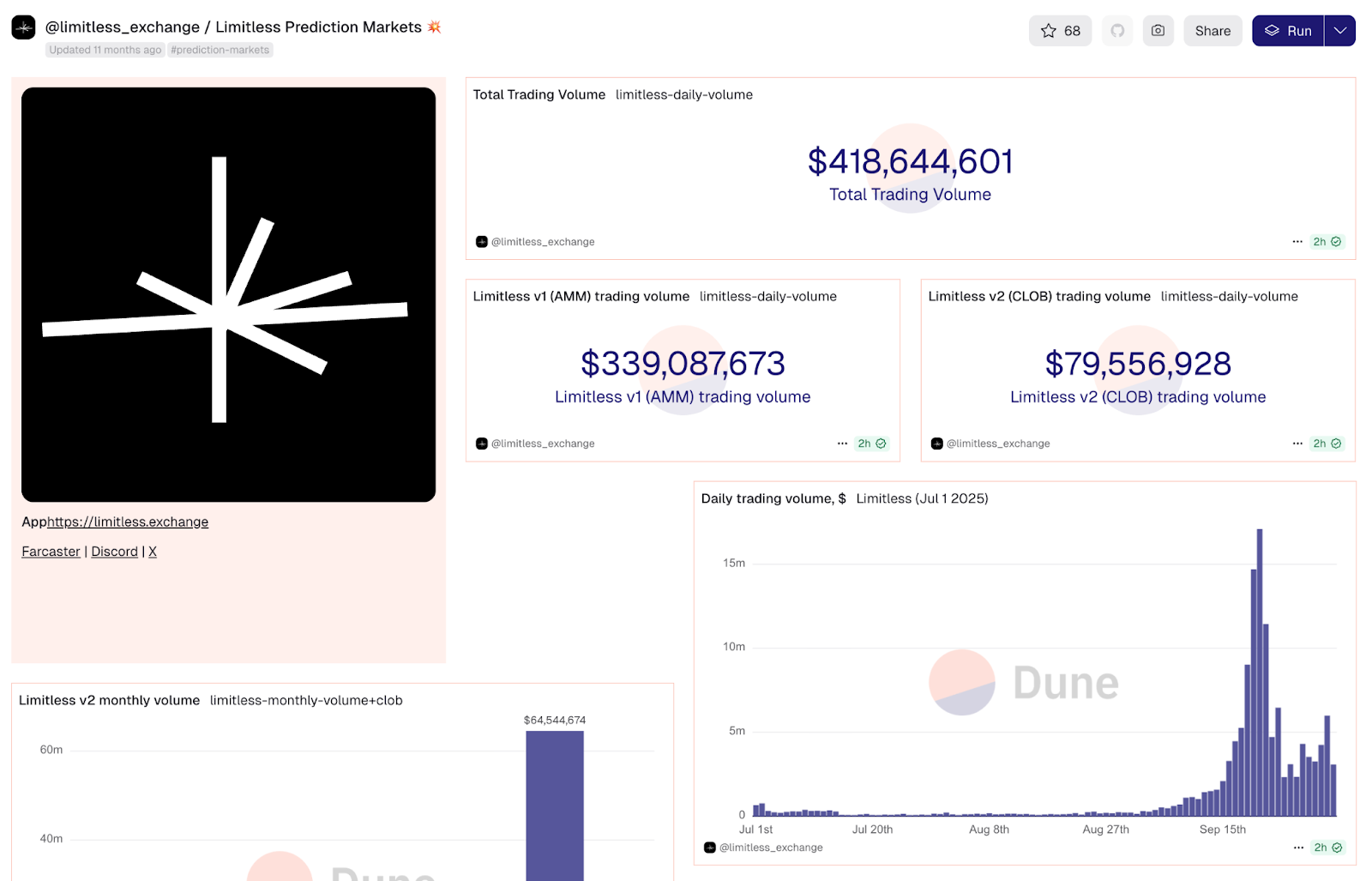Viewport: 1372px width, 881px height.
Task: Open the Farcaster link
Action: tap(51, 552)
